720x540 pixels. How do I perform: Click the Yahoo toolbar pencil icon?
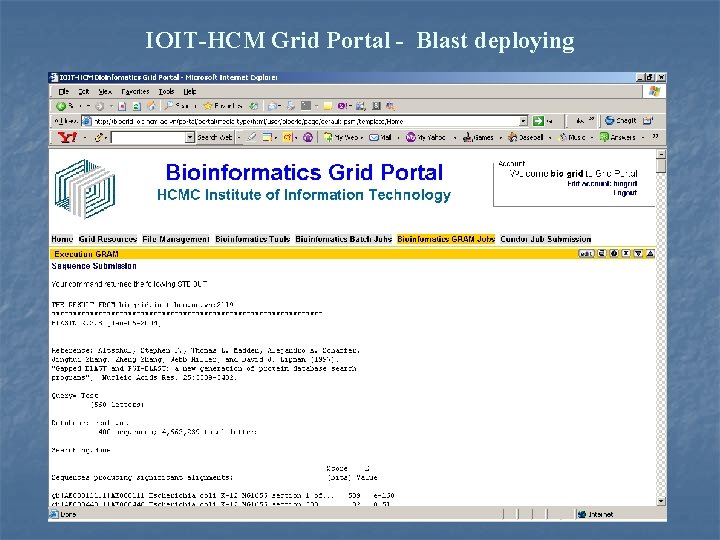pos(98,137)
